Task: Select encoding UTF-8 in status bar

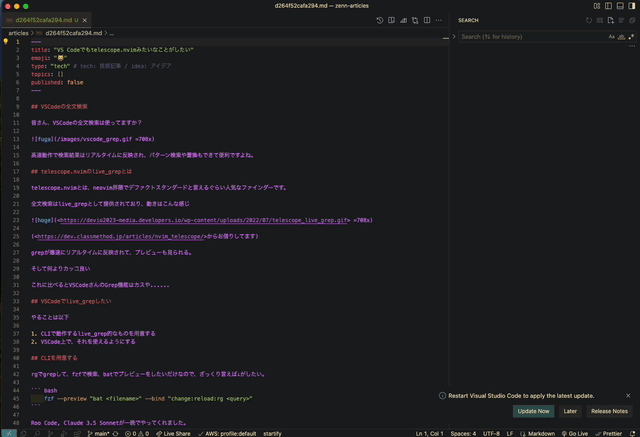Action: [491, 433]
